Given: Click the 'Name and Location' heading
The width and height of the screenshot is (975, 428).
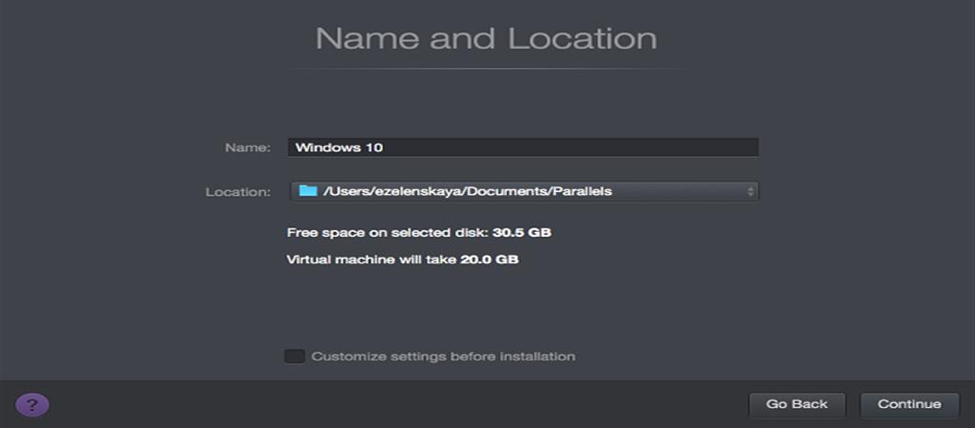Looking at the screenshot, I should tap(486, 39).
